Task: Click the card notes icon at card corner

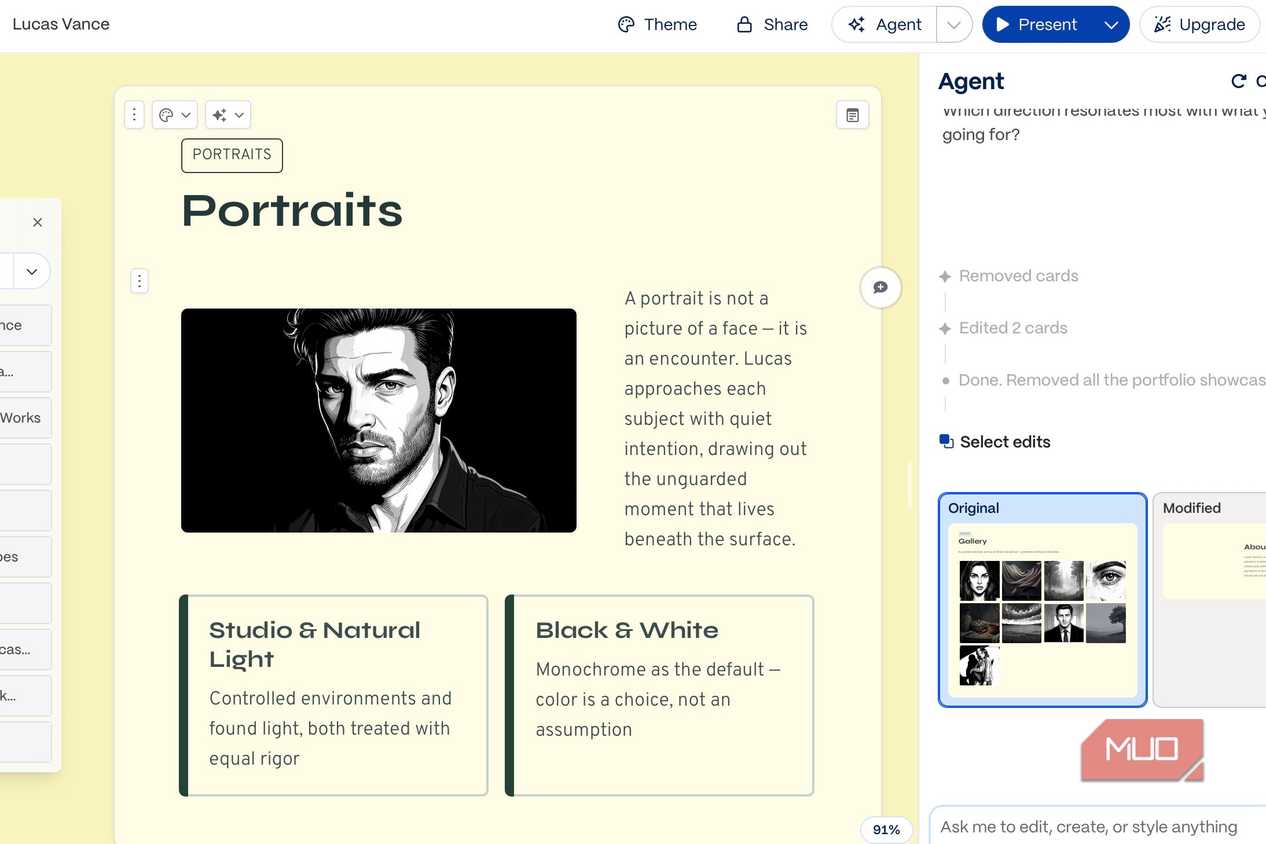Action: pos(852,115)
